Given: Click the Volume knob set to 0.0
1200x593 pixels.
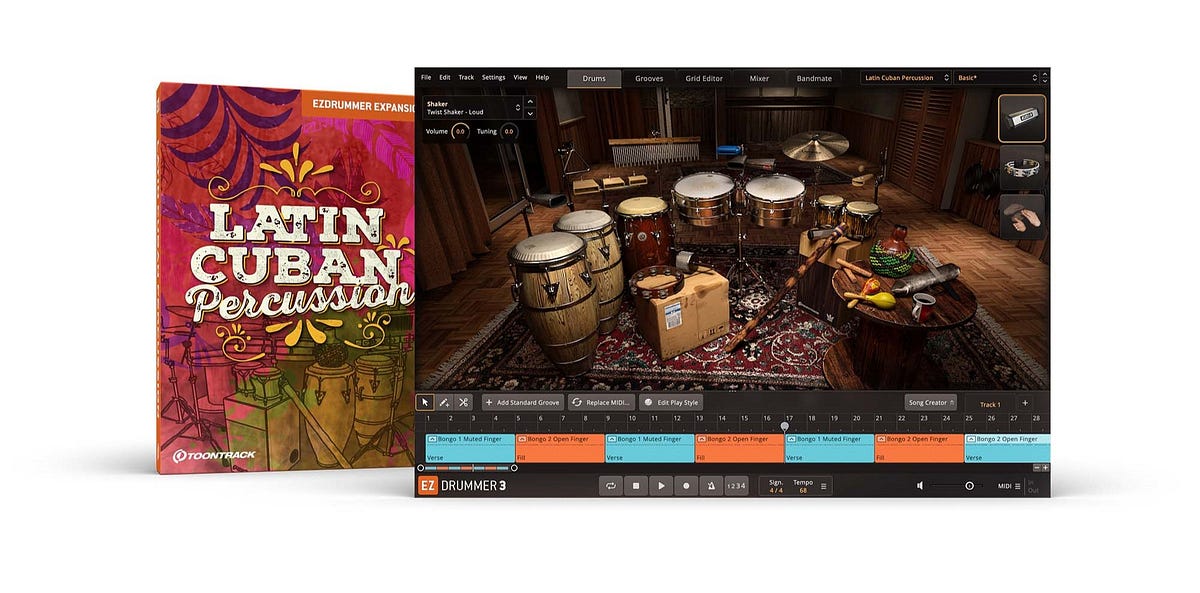Looking at the screenshot, I should pyautogui.click(x=459, y=130).
